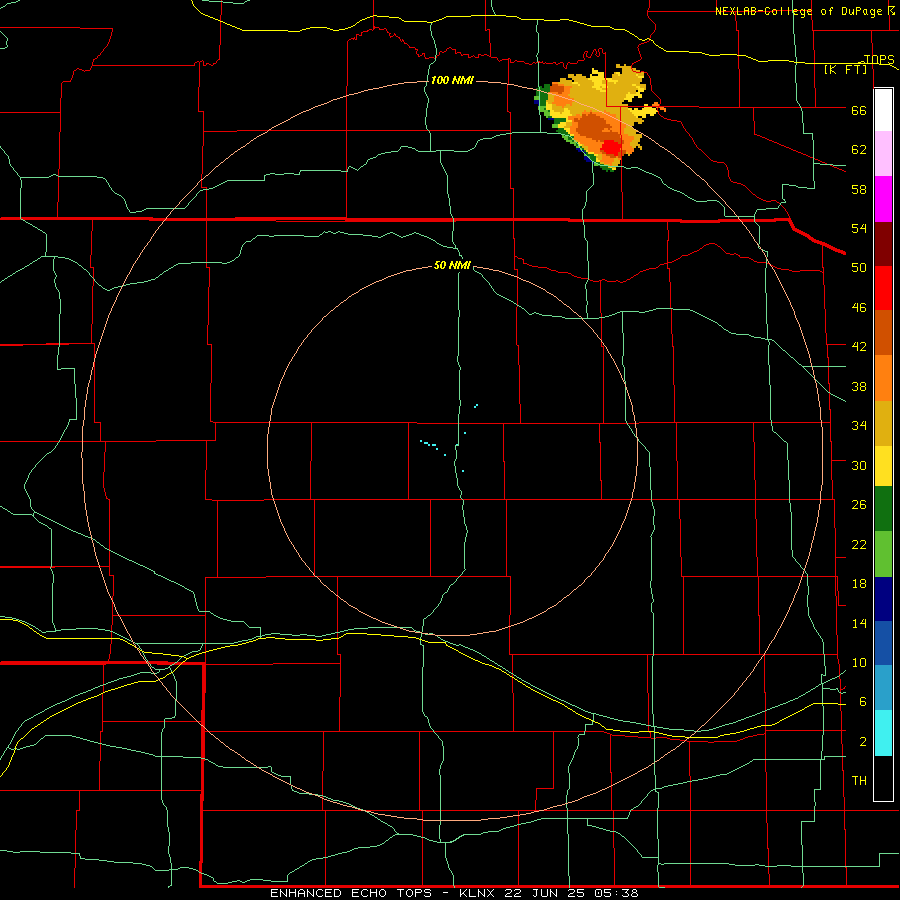Click the "05:38" timestamp in footer
900x900 pixels.
[614, 893]
